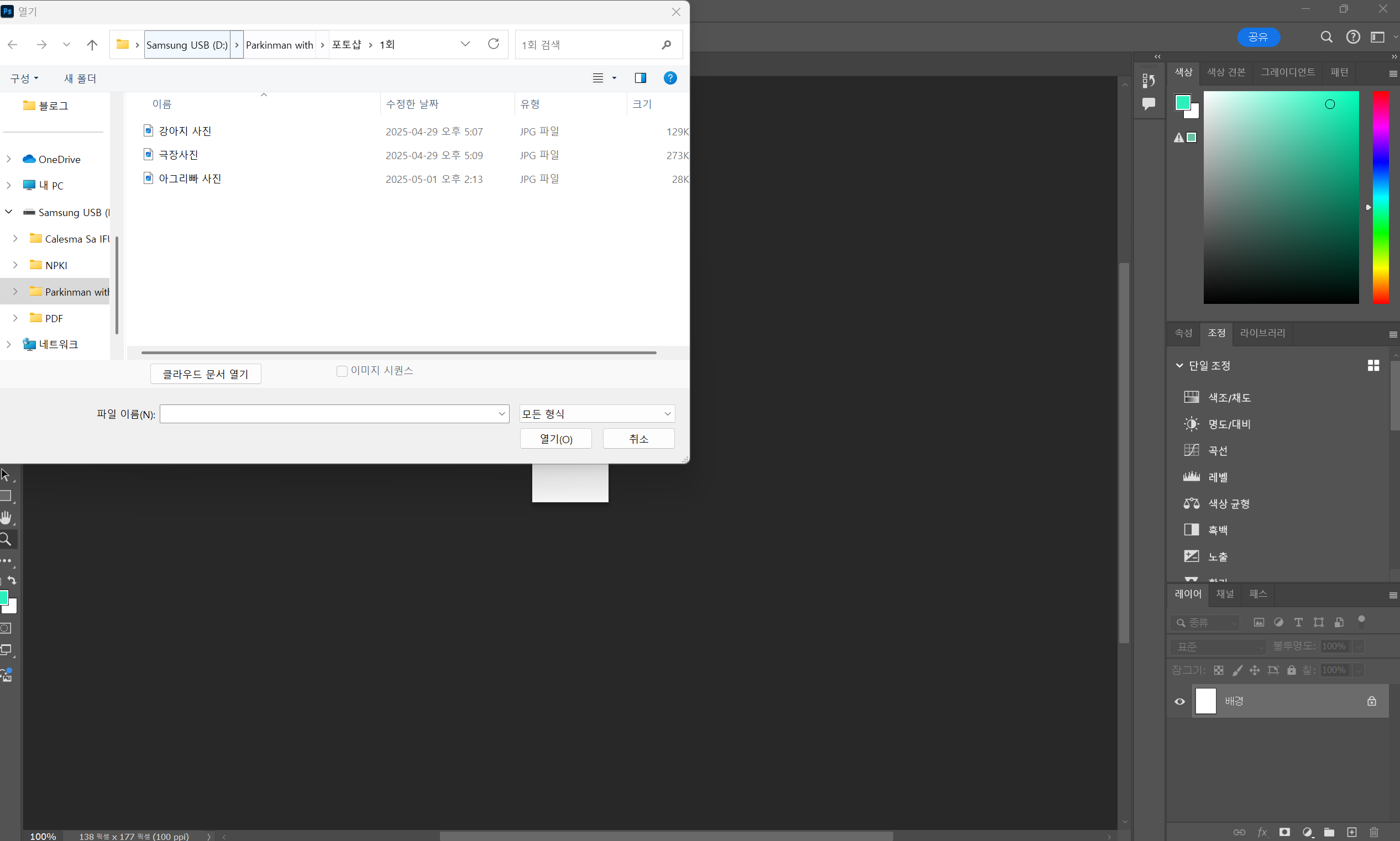Enable the 이미지 시퀀스 checkbox
The width and height of the screenshot is (1400, 841).
point(342,371)
